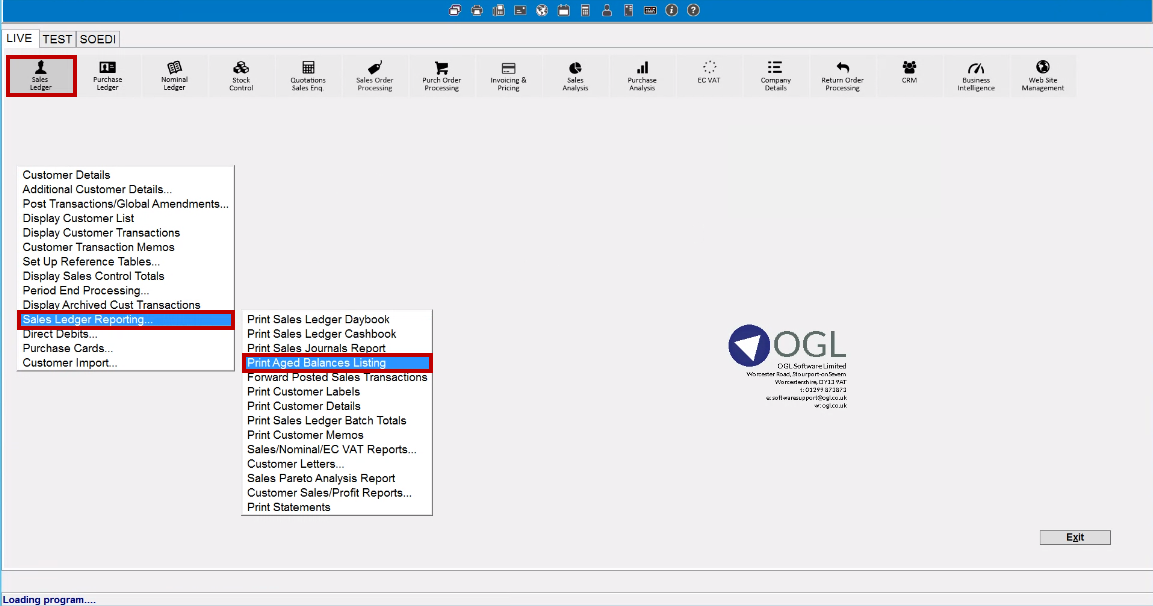Open Customer Sales/Profit Reports submenu

pos(337,493)
